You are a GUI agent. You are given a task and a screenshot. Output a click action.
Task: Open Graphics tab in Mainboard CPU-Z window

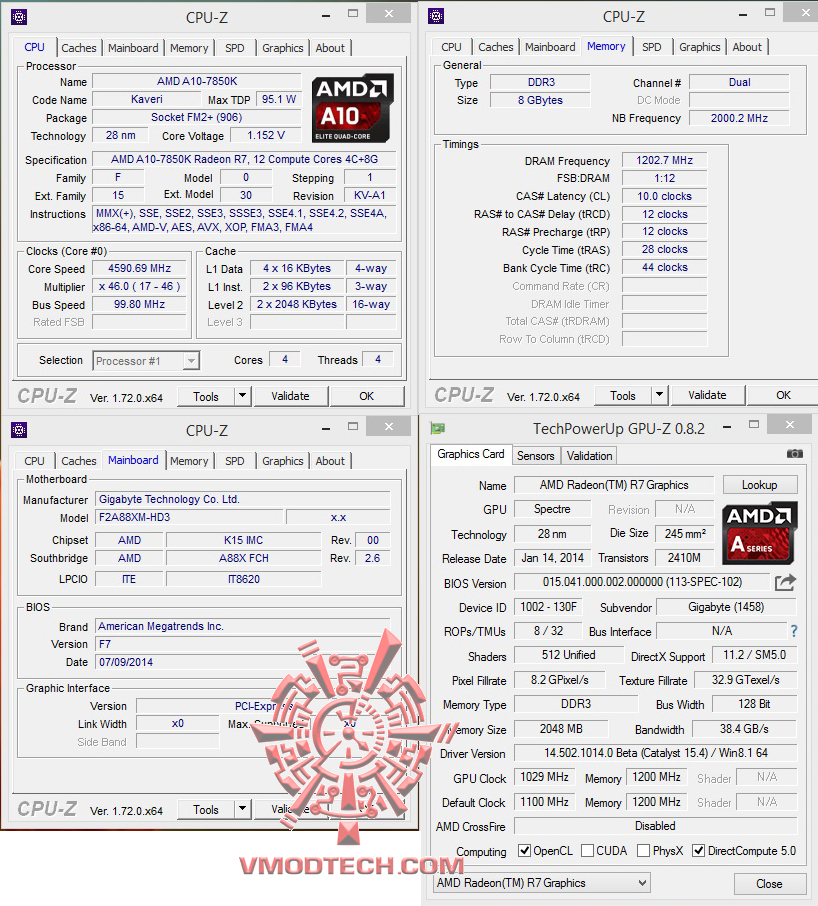(282, 461)
